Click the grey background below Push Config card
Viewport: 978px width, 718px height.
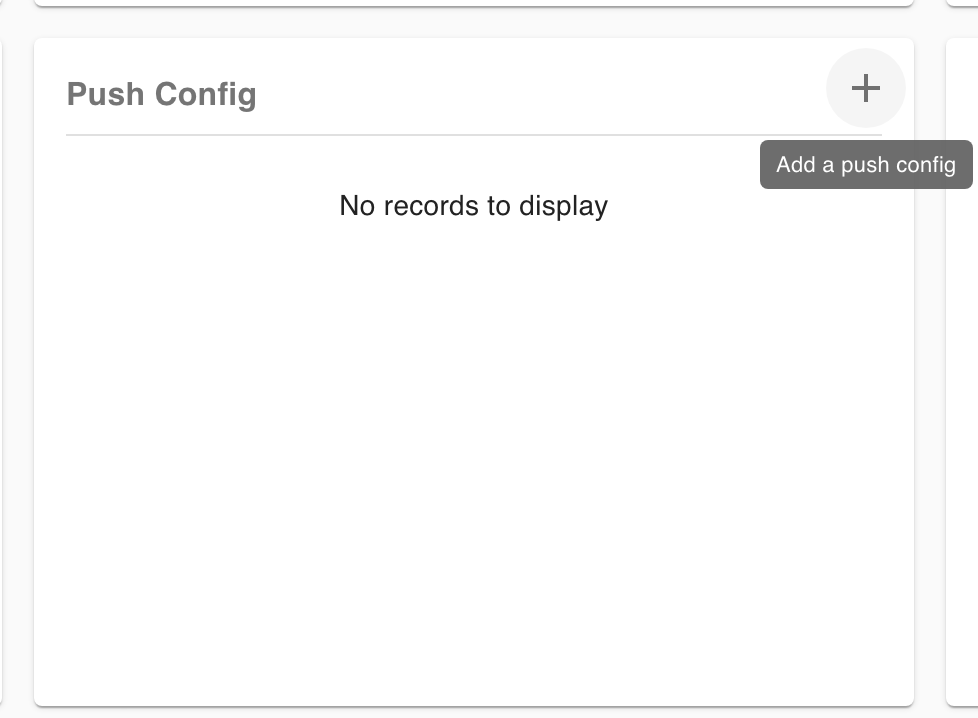point(473,712)
